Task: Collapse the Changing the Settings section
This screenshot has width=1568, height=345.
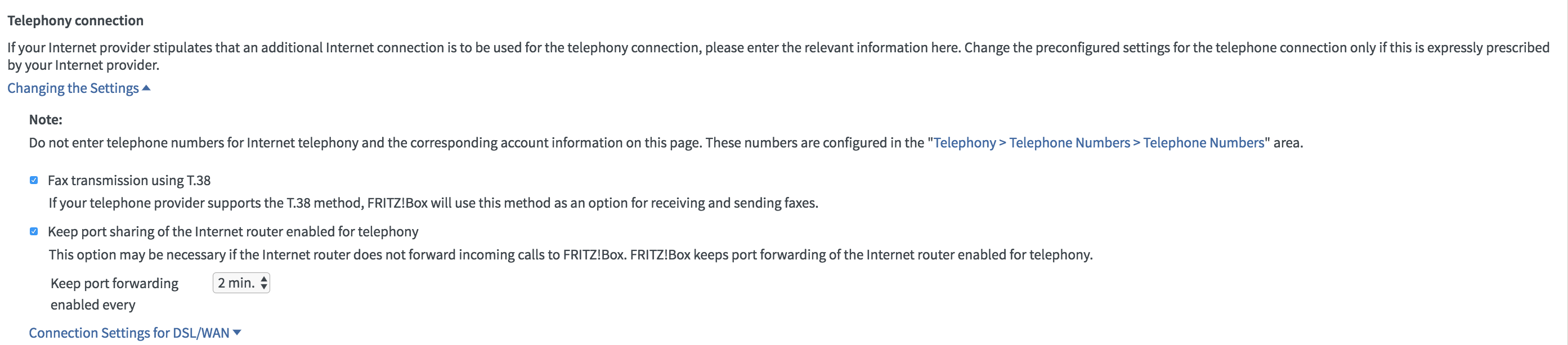Action: 73,88
